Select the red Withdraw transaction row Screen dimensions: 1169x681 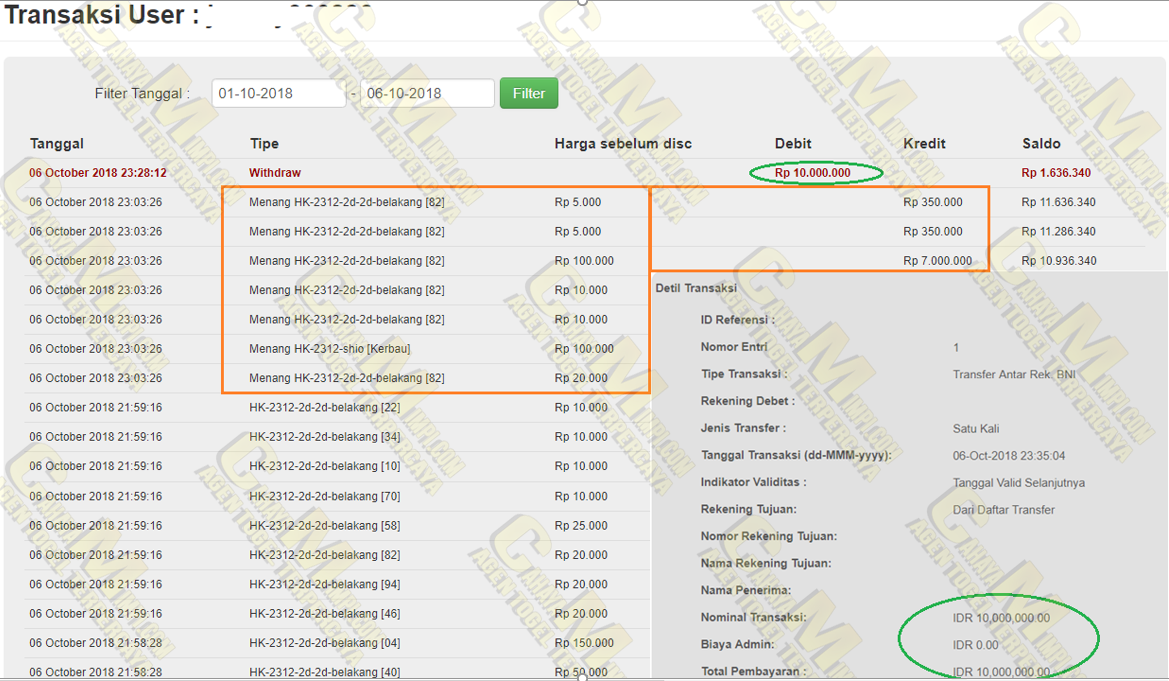[275, 173]
